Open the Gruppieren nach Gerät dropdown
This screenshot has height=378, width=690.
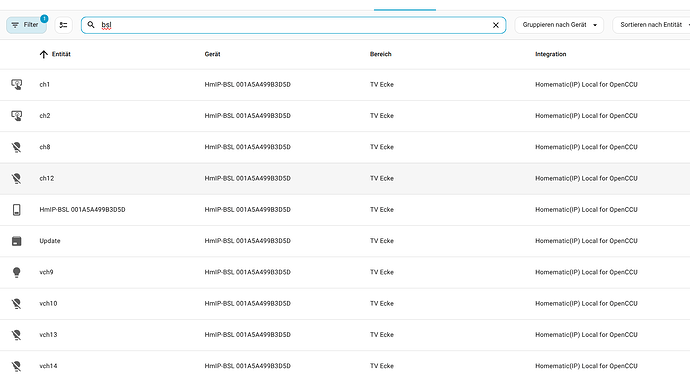[x=559, y=25]
